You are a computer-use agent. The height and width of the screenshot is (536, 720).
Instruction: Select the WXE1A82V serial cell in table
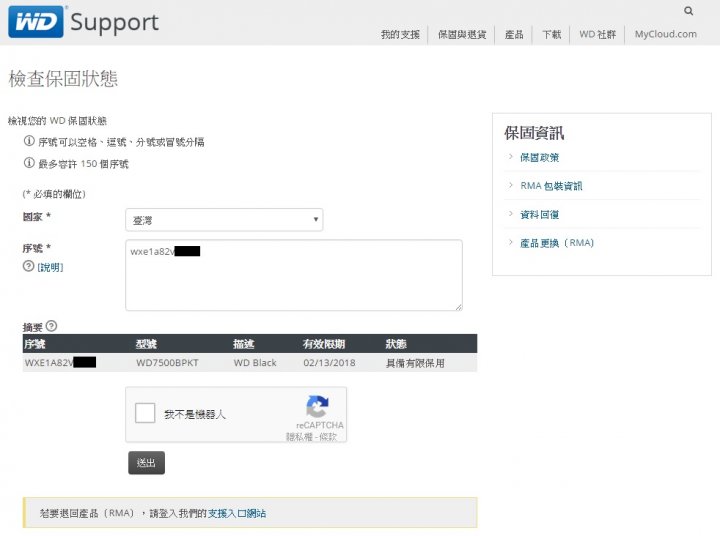[x=60, y=362]
